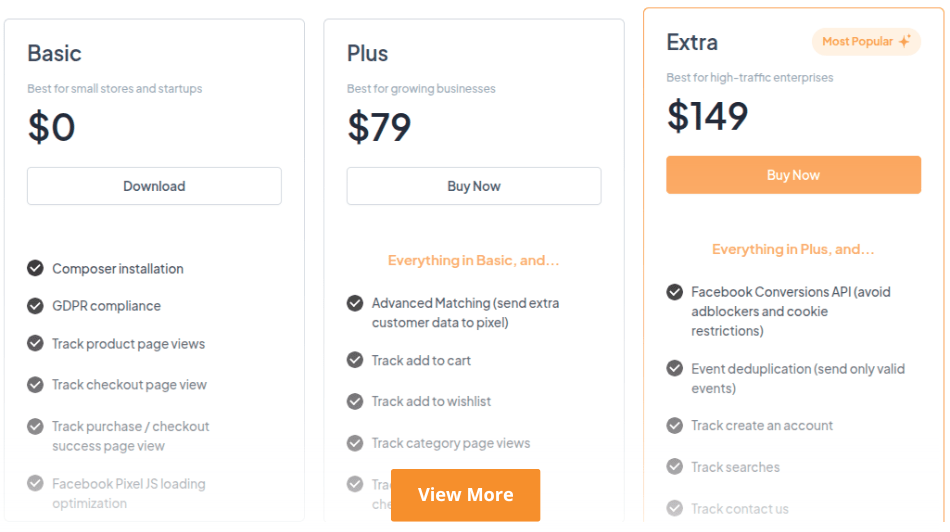950x532 pixels.
Task: Click checkmark icon beside Composer installation
Action: (35, 268)
